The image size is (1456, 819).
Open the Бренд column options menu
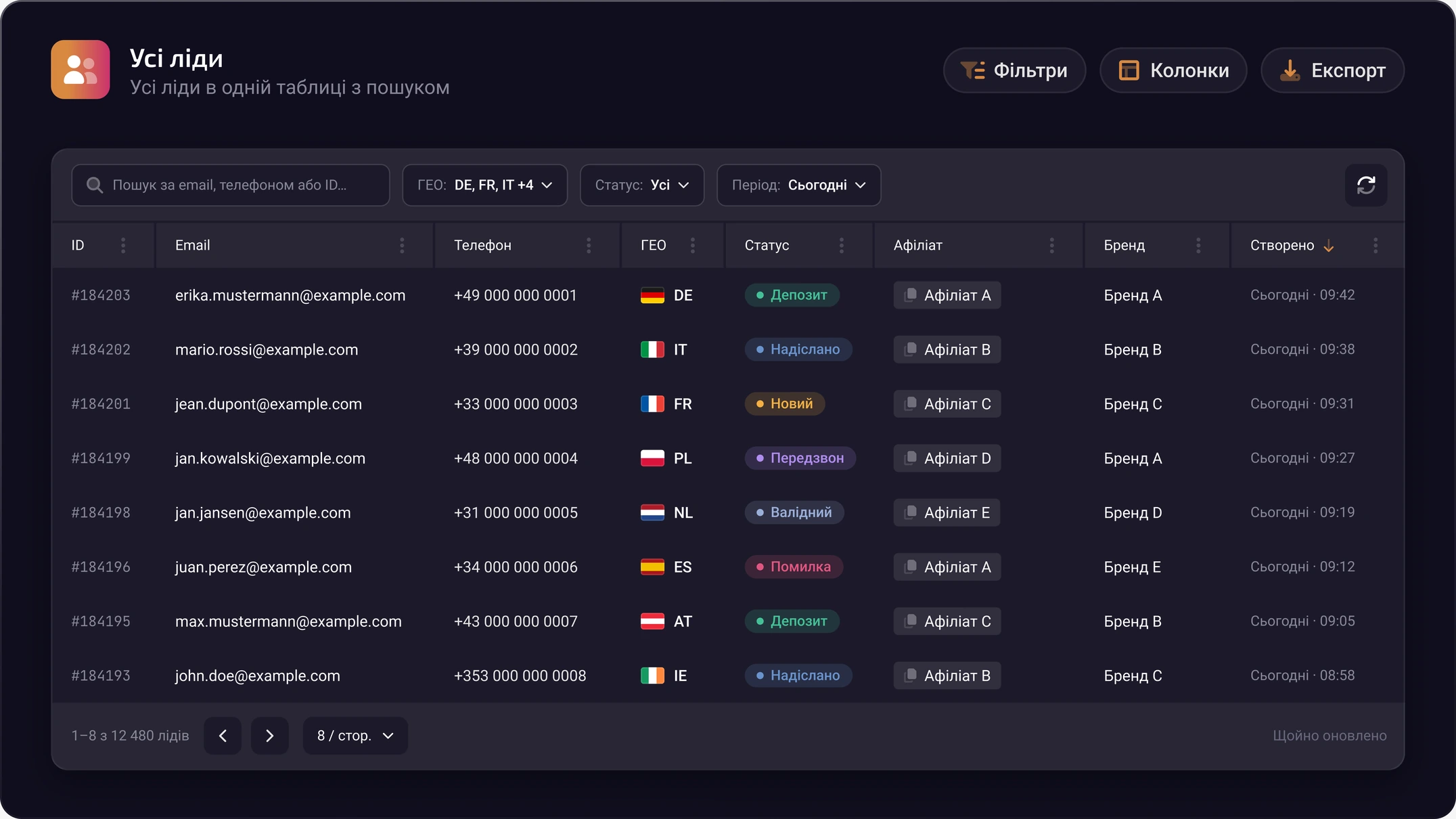(1198, 245)
